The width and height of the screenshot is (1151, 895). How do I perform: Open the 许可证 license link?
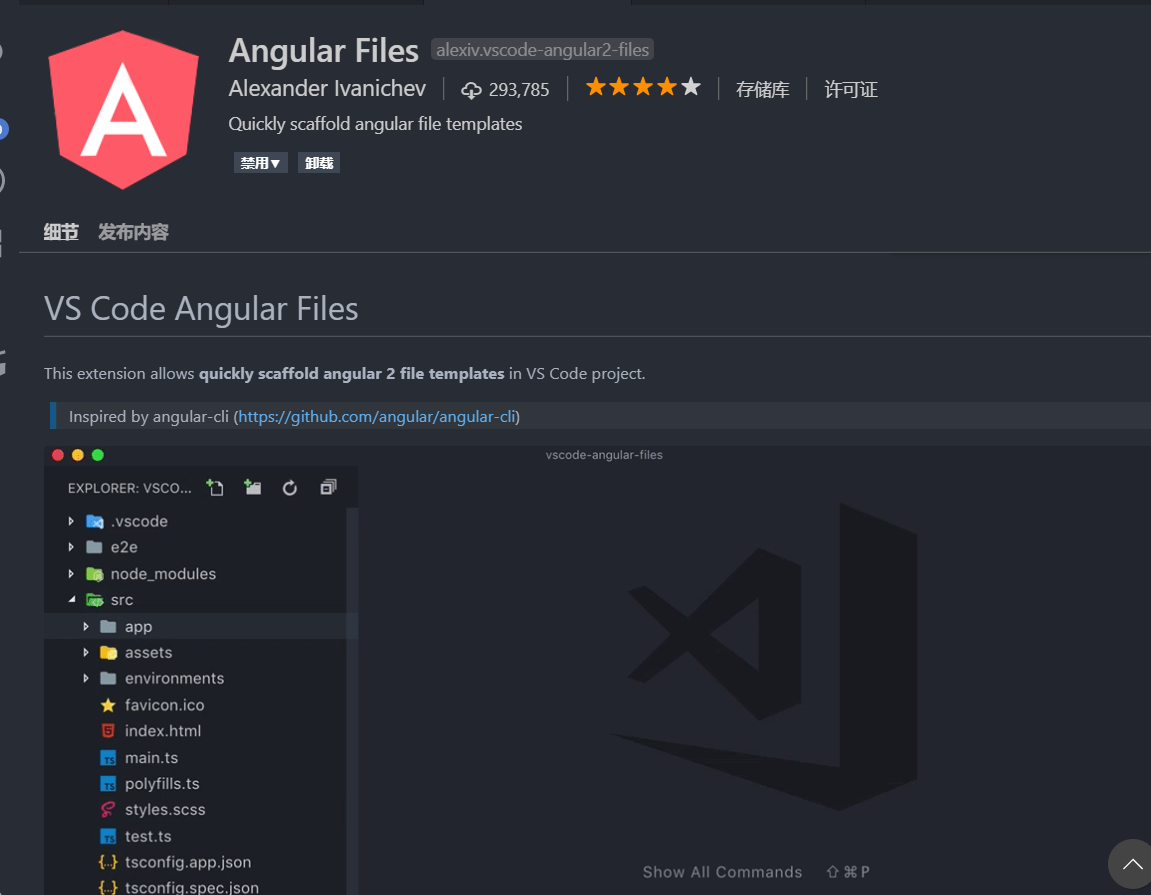click(851, 90)
